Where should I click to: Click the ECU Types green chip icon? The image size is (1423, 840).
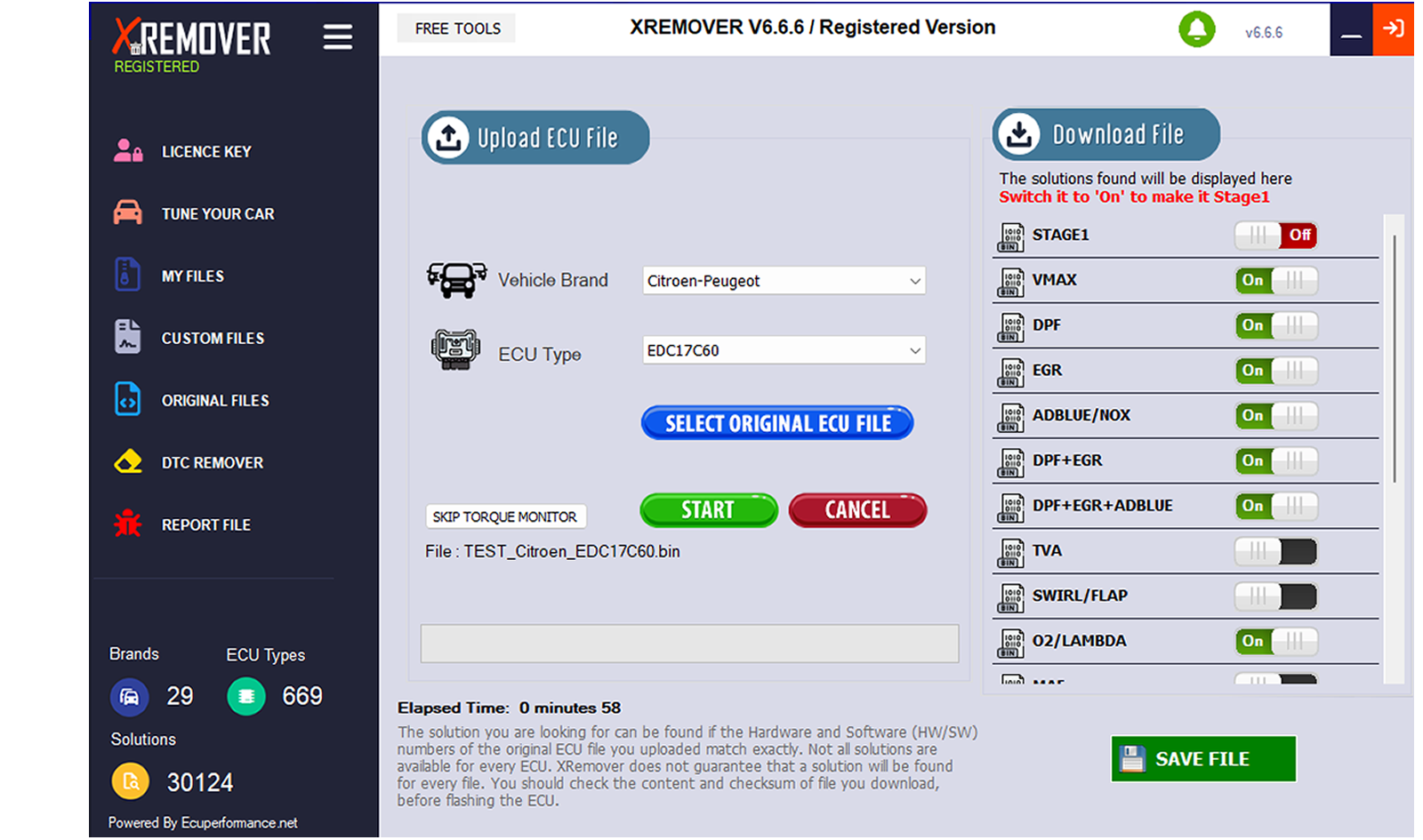point(246,697)
